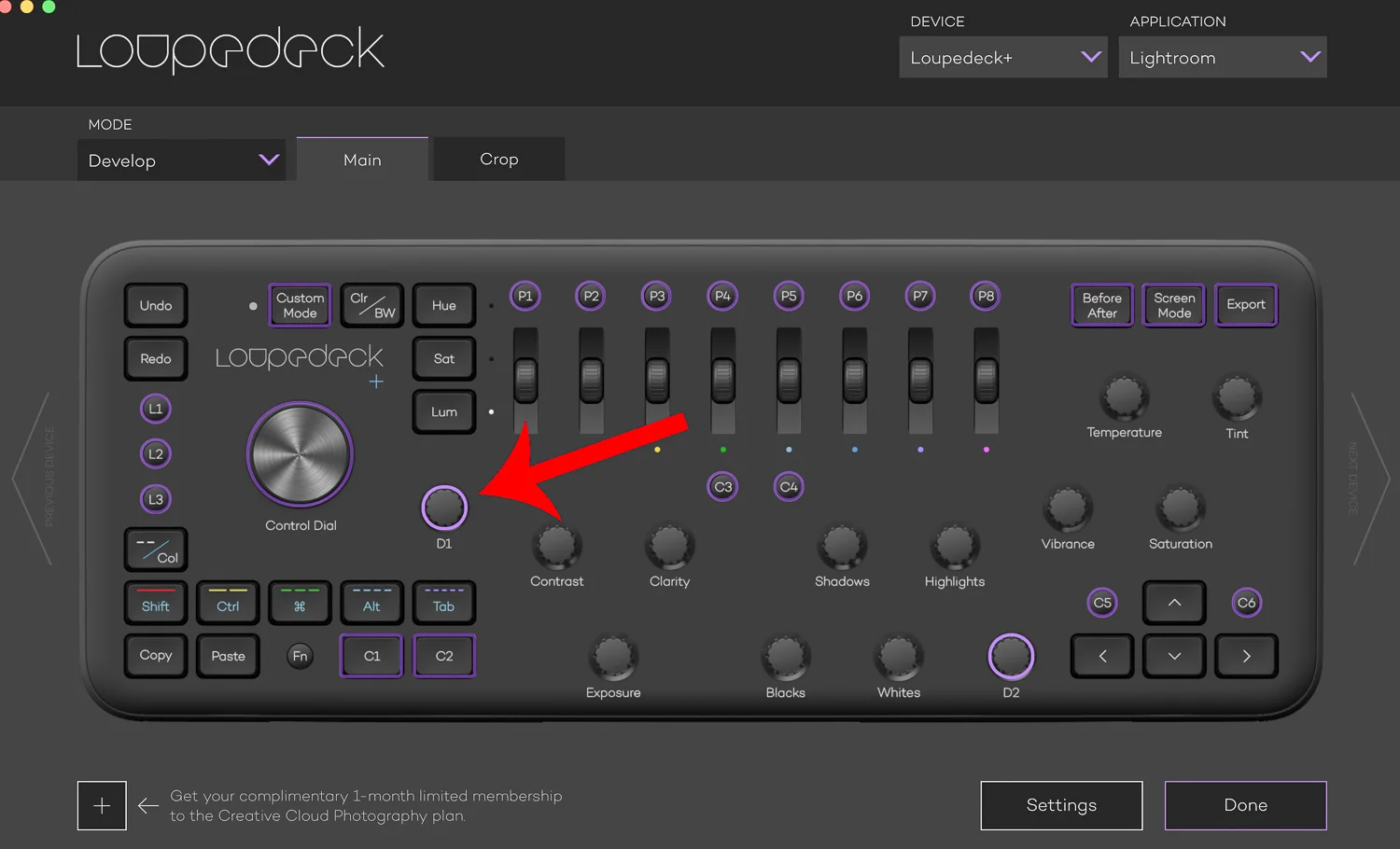Select the C5 custom button

pyautogui.click(x=1102, y=603)
